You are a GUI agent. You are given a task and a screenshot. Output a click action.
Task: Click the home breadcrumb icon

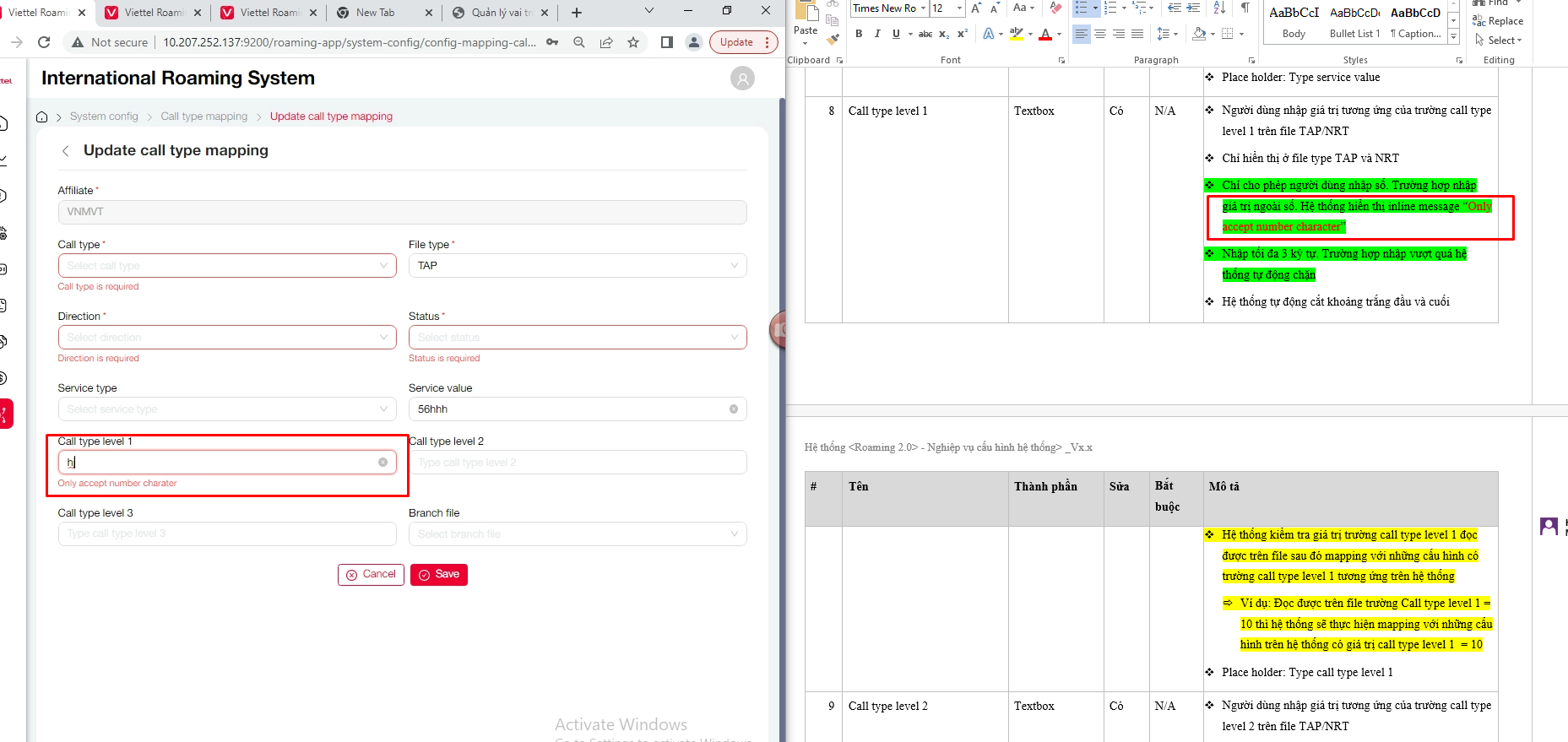coord(41,116)
